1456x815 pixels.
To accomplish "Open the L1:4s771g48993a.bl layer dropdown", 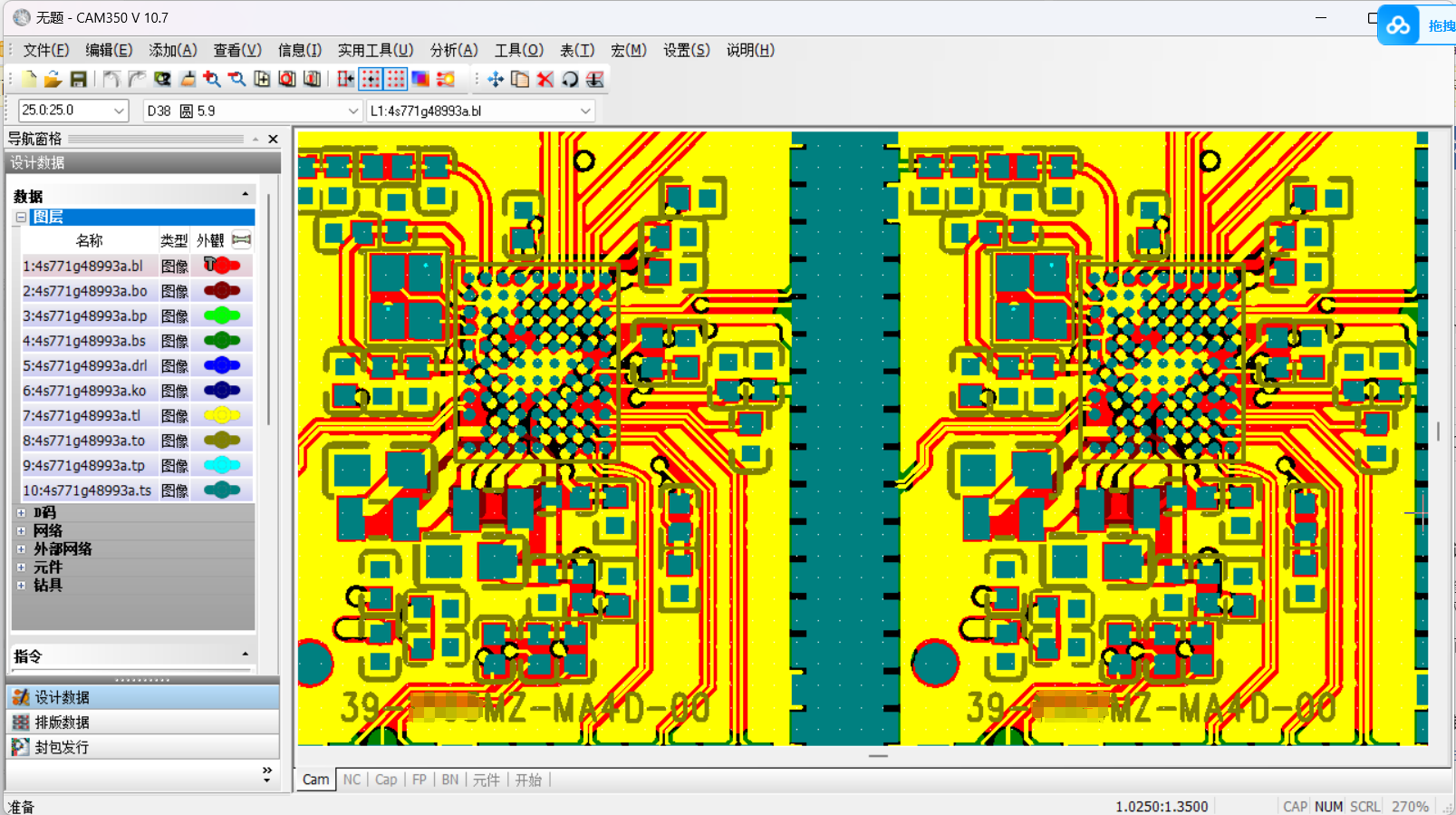I will click(x=585, y=111).
